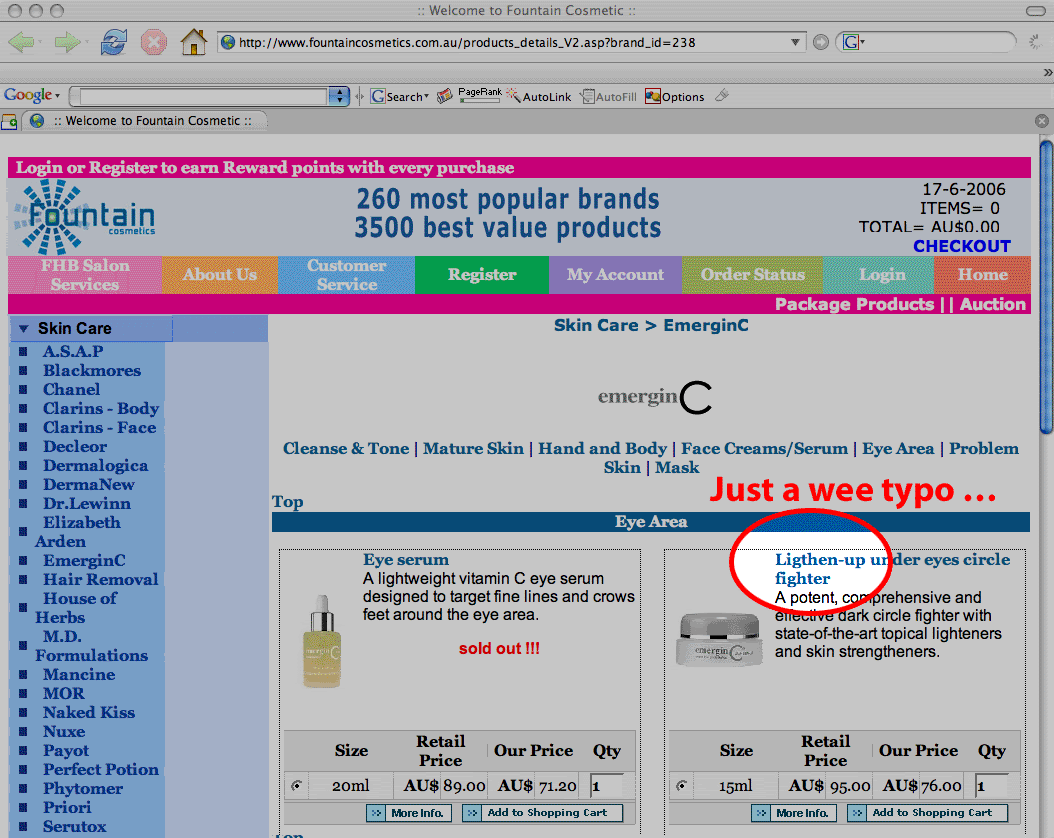Click the Google Search button in toolbar
Image resolution: width=1054 pixels, height=838 pixels.
[x=399, y=96]
